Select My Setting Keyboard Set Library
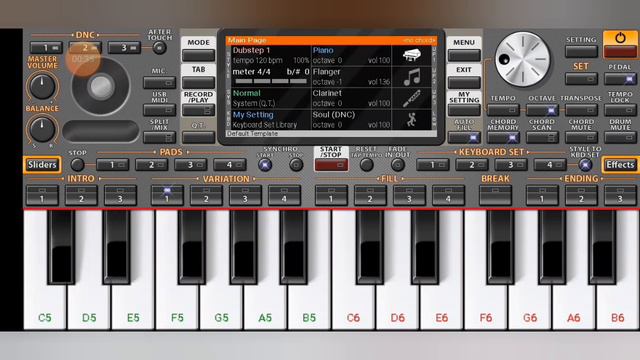Viewport: 640px width, 360px height. pyautogui.click(x=271, y=120)
